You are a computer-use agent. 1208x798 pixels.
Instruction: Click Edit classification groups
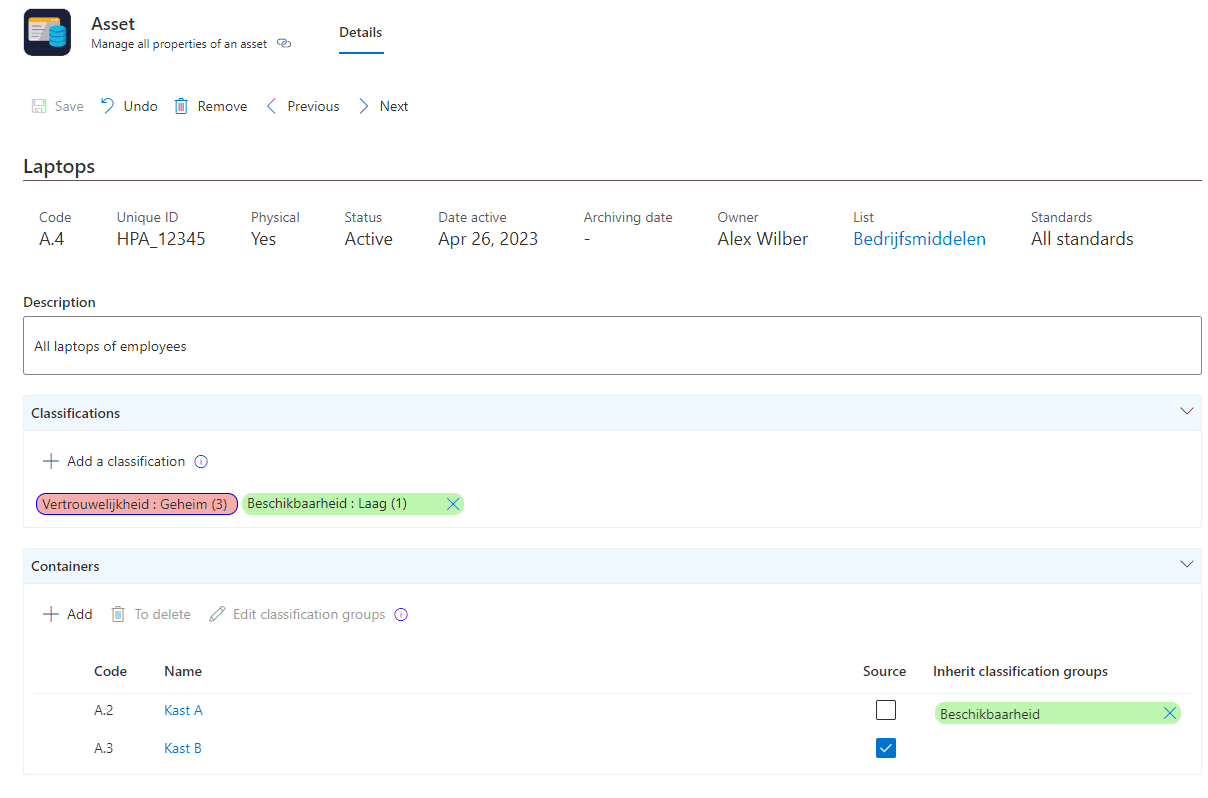[308, 614]
